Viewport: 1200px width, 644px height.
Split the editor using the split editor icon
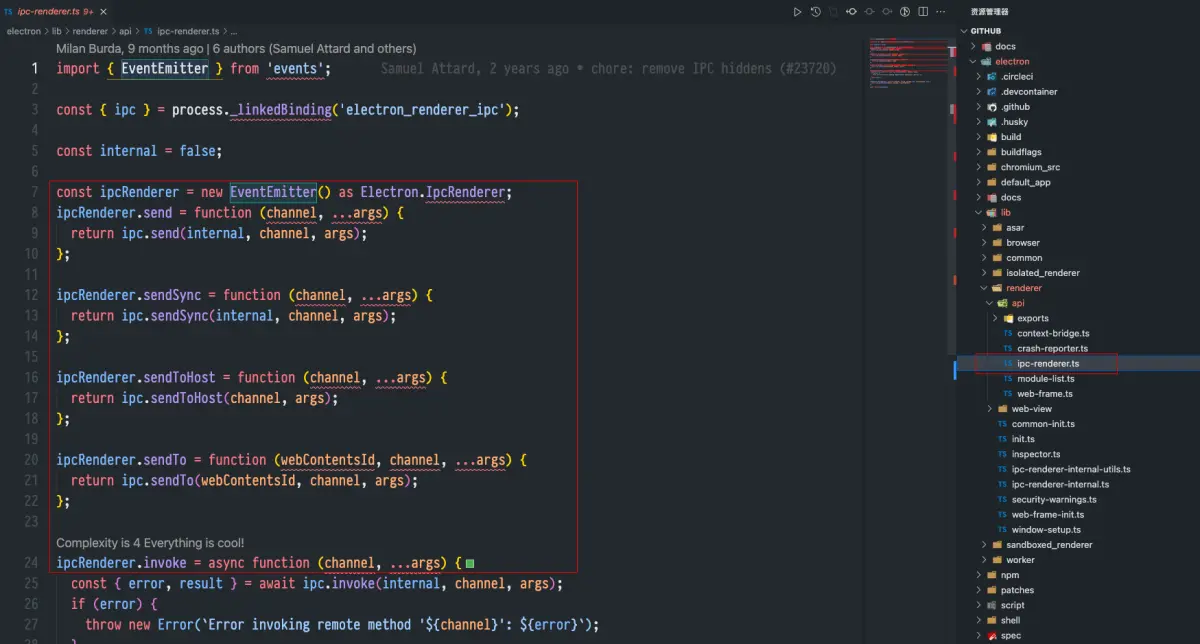coord(922,12)
